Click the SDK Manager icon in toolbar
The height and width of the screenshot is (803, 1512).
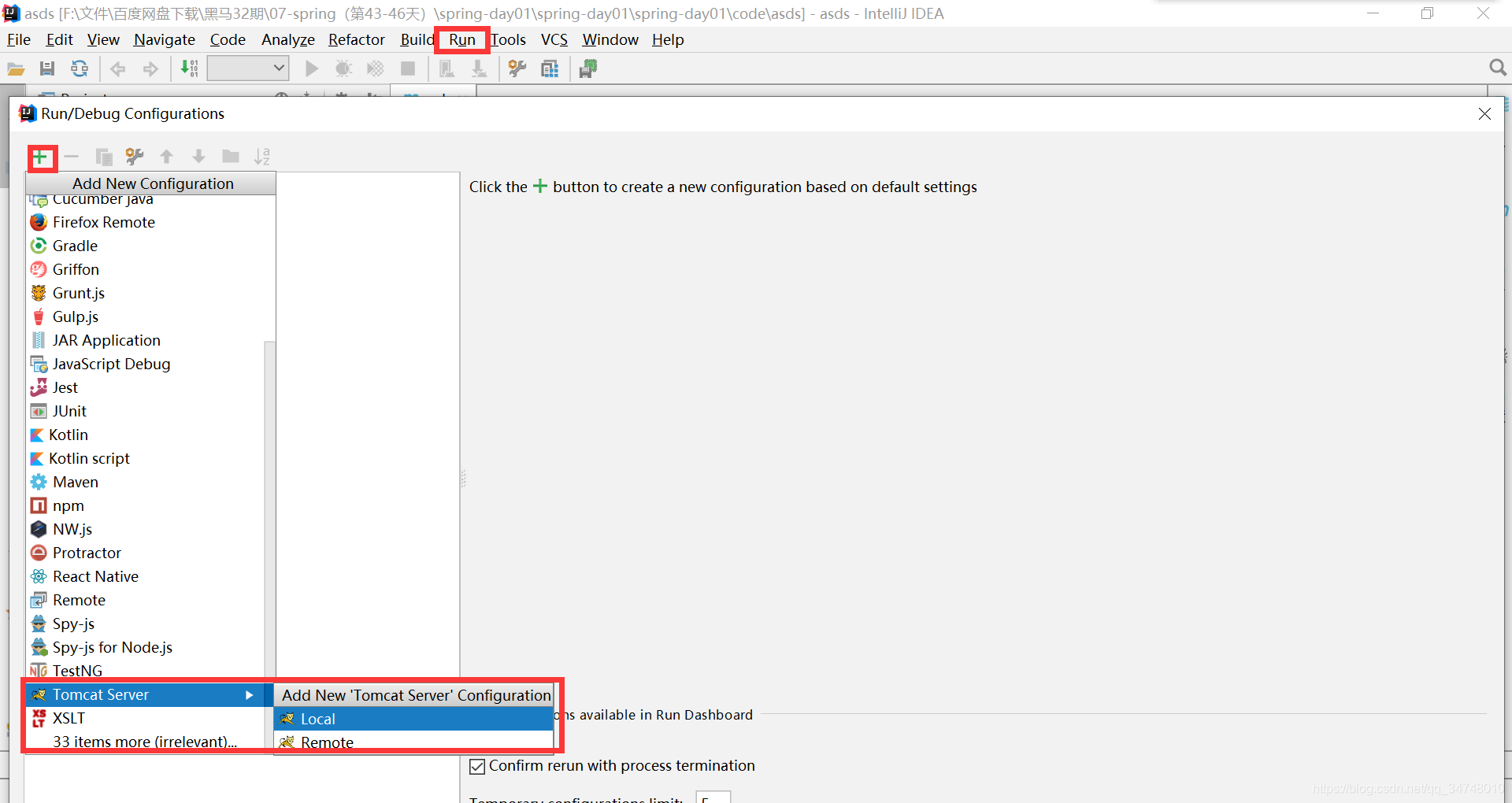587,69
